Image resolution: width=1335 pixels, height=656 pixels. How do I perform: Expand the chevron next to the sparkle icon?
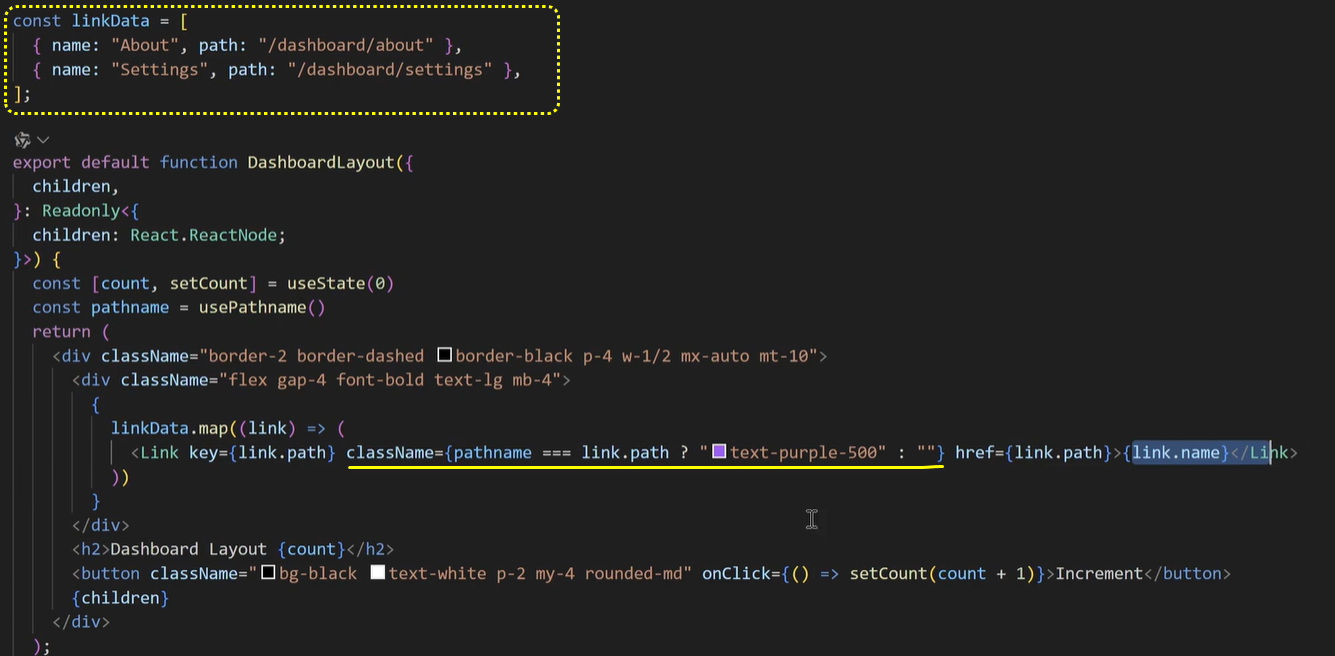(x=43, y=140)
